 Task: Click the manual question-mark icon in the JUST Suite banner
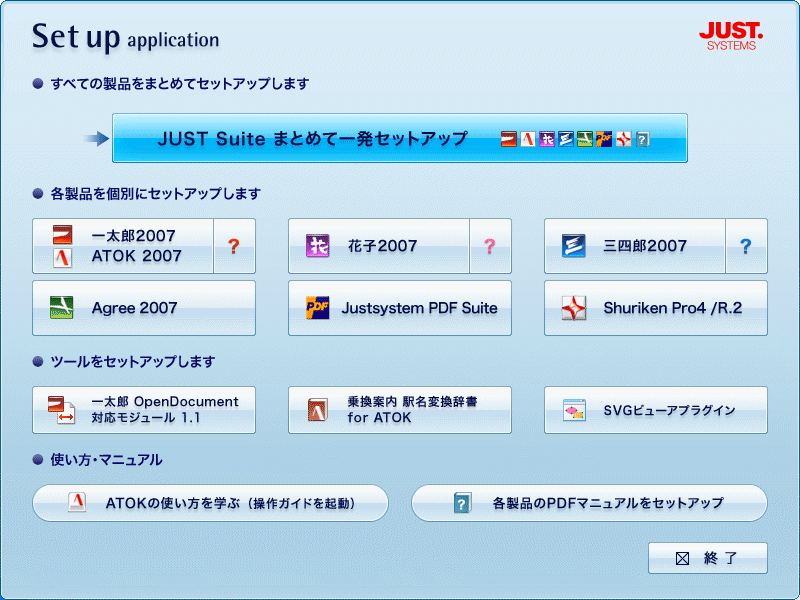pos(643,139)
